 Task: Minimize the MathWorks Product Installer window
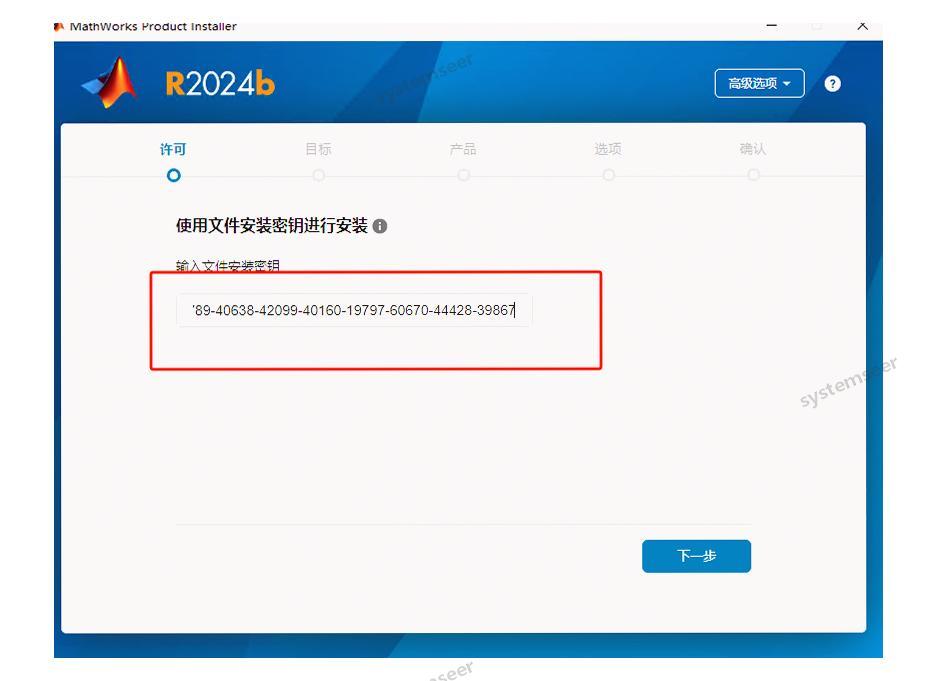[x=772, y=26]
